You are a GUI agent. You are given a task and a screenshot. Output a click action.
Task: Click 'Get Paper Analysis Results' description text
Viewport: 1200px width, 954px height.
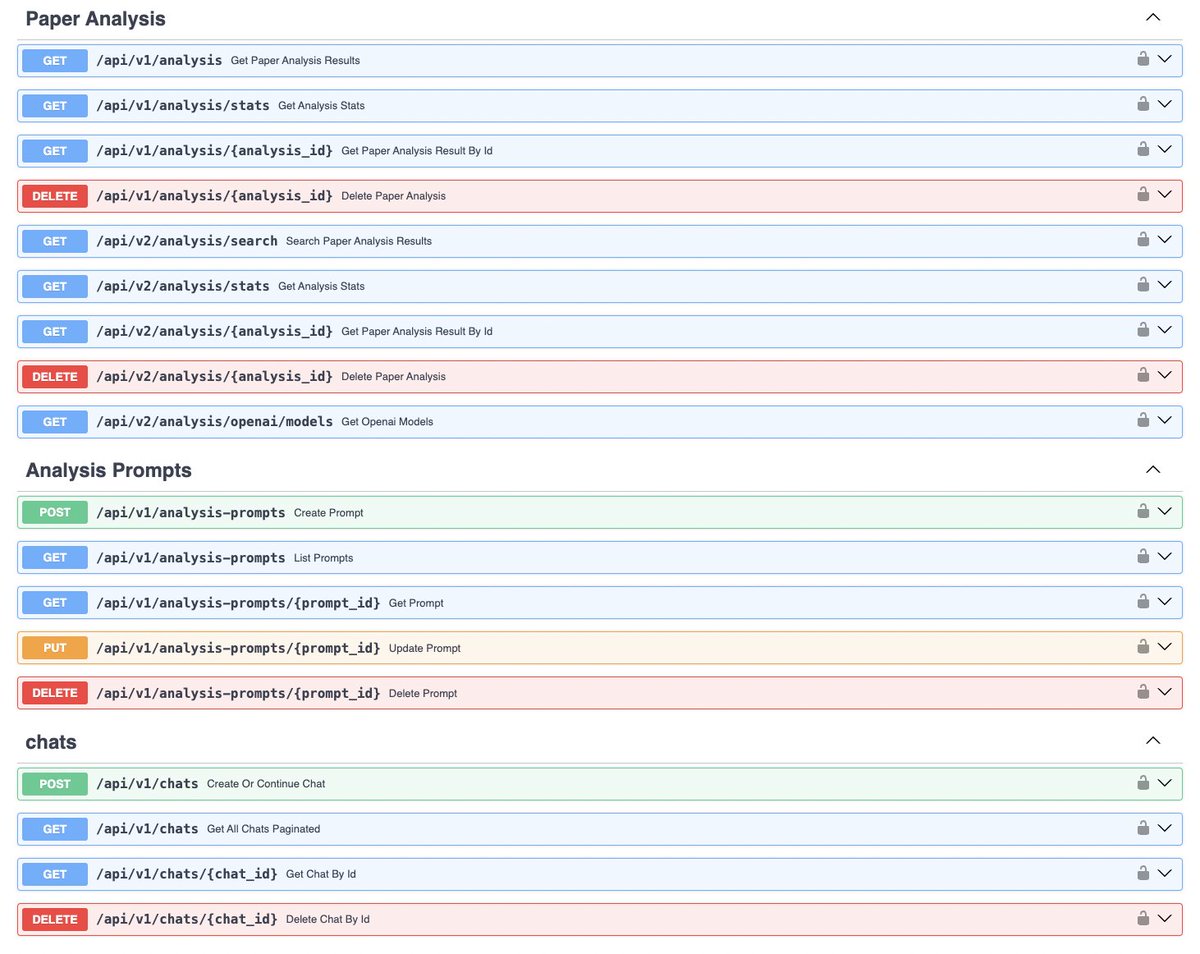[x=295, y=61]
